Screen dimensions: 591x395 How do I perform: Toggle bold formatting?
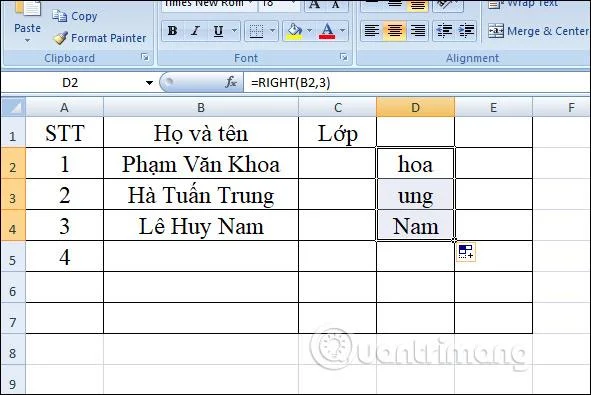click(x=173, y=31)
